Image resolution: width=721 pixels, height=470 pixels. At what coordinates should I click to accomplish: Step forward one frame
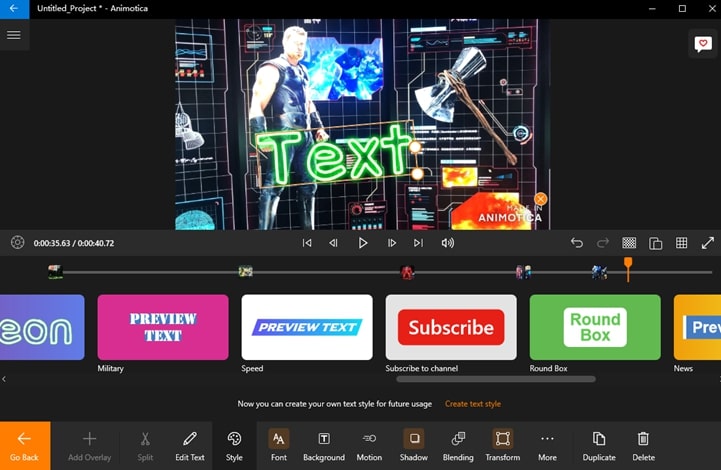391,243
